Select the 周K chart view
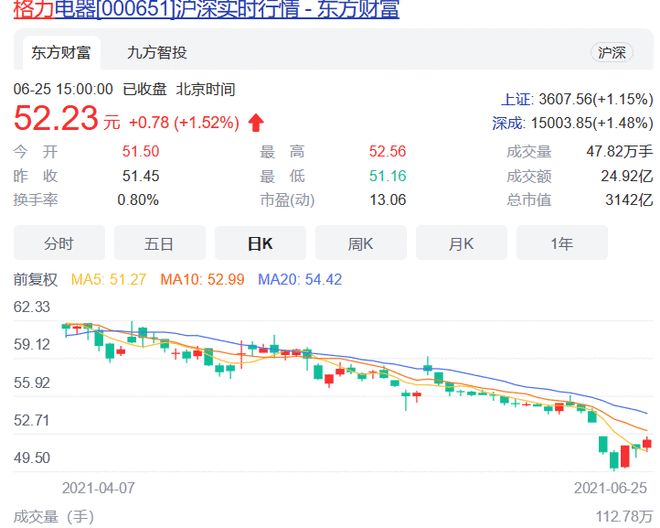 point(361,243)
